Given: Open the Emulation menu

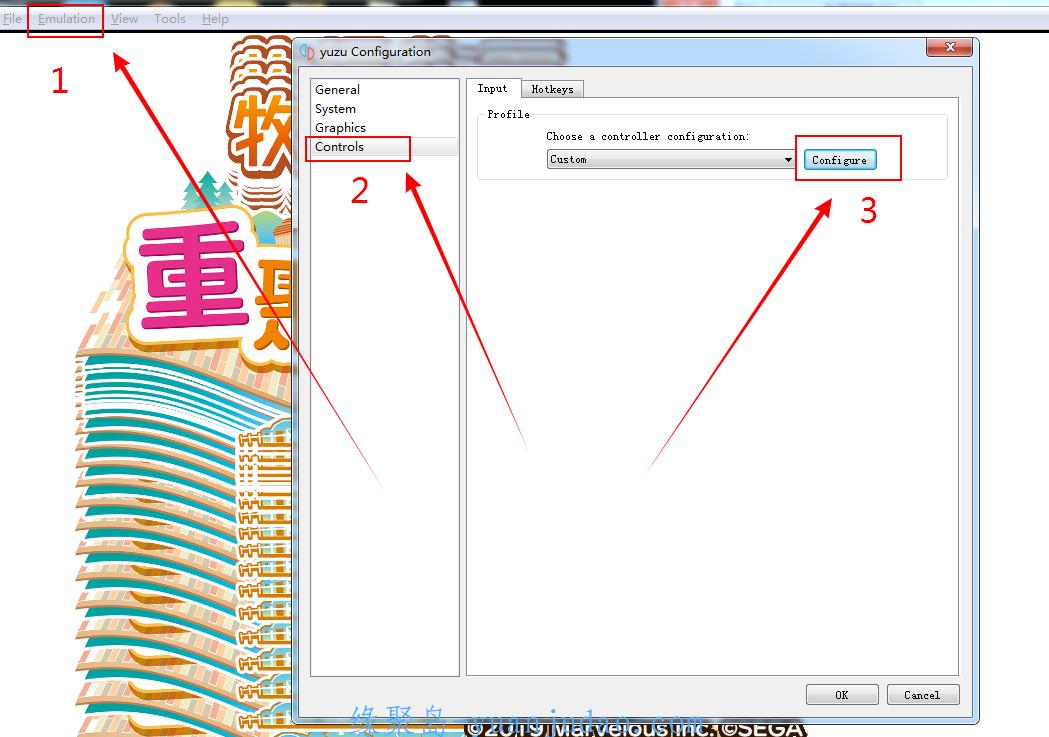Looking at the screenshot, I should coord(66,19).
